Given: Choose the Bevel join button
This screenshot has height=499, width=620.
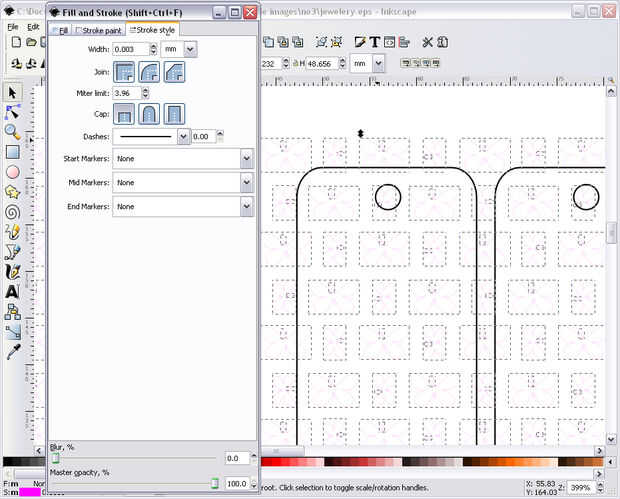Looking at the screenshot, I should (x=174, y=72).
